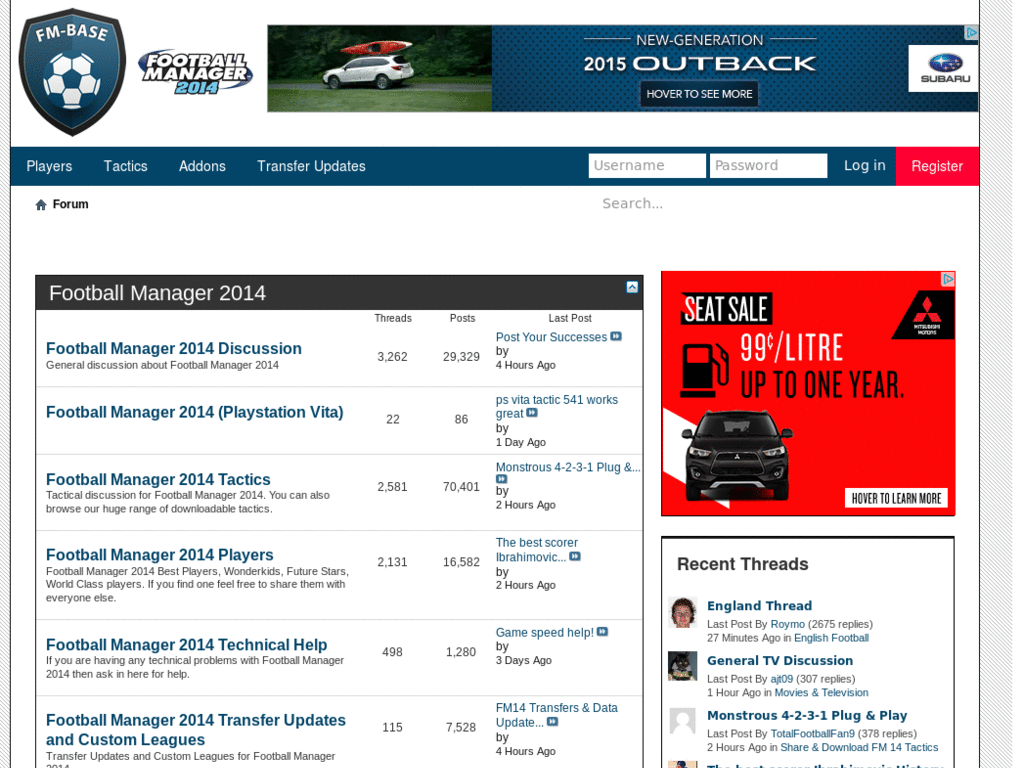Open the Forum breadcrumb link
1024x768 pixels.
pos(71,204)
